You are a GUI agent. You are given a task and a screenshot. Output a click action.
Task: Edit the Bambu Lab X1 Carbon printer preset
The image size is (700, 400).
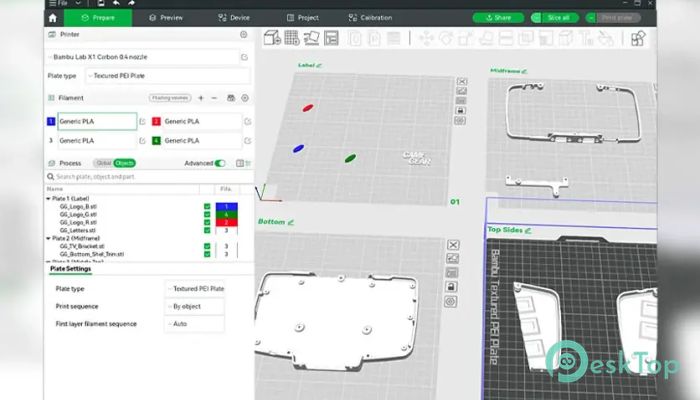tap(244, 57)
